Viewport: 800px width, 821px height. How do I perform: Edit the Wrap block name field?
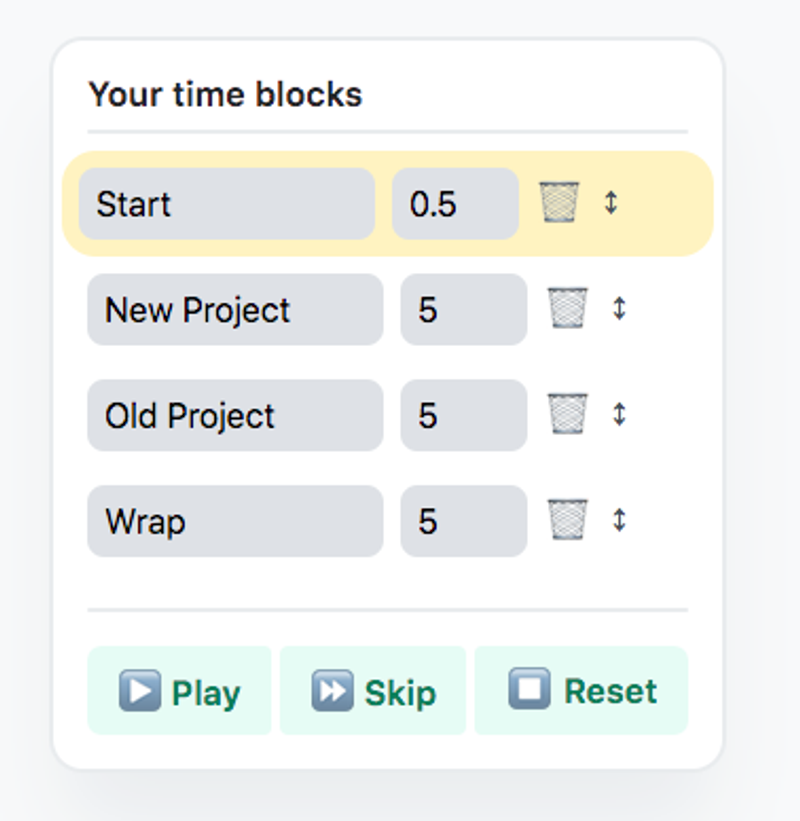point(235,522)
